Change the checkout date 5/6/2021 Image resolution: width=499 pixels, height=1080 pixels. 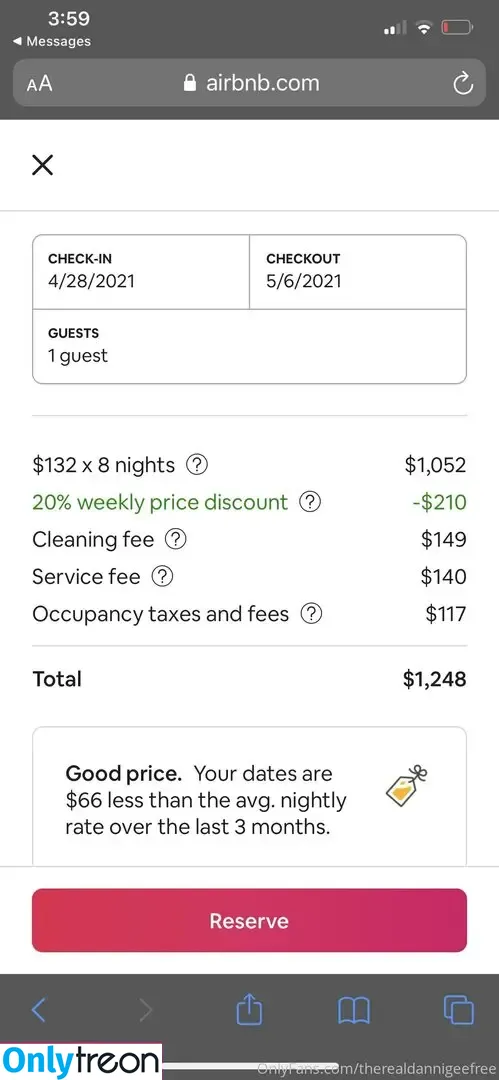(358, 272)
